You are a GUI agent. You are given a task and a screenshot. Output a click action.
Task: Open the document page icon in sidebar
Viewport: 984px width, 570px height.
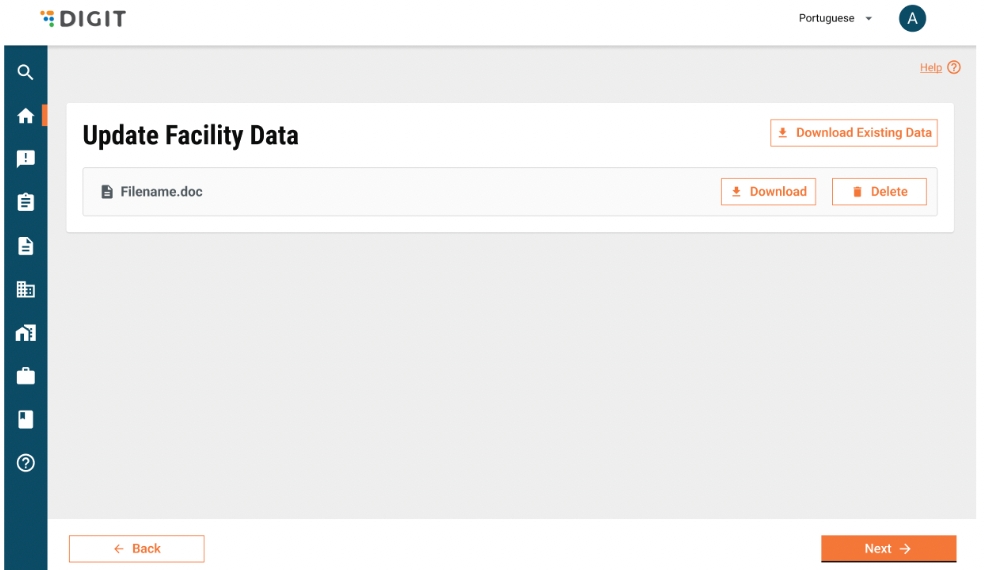[x=26, y=246]
